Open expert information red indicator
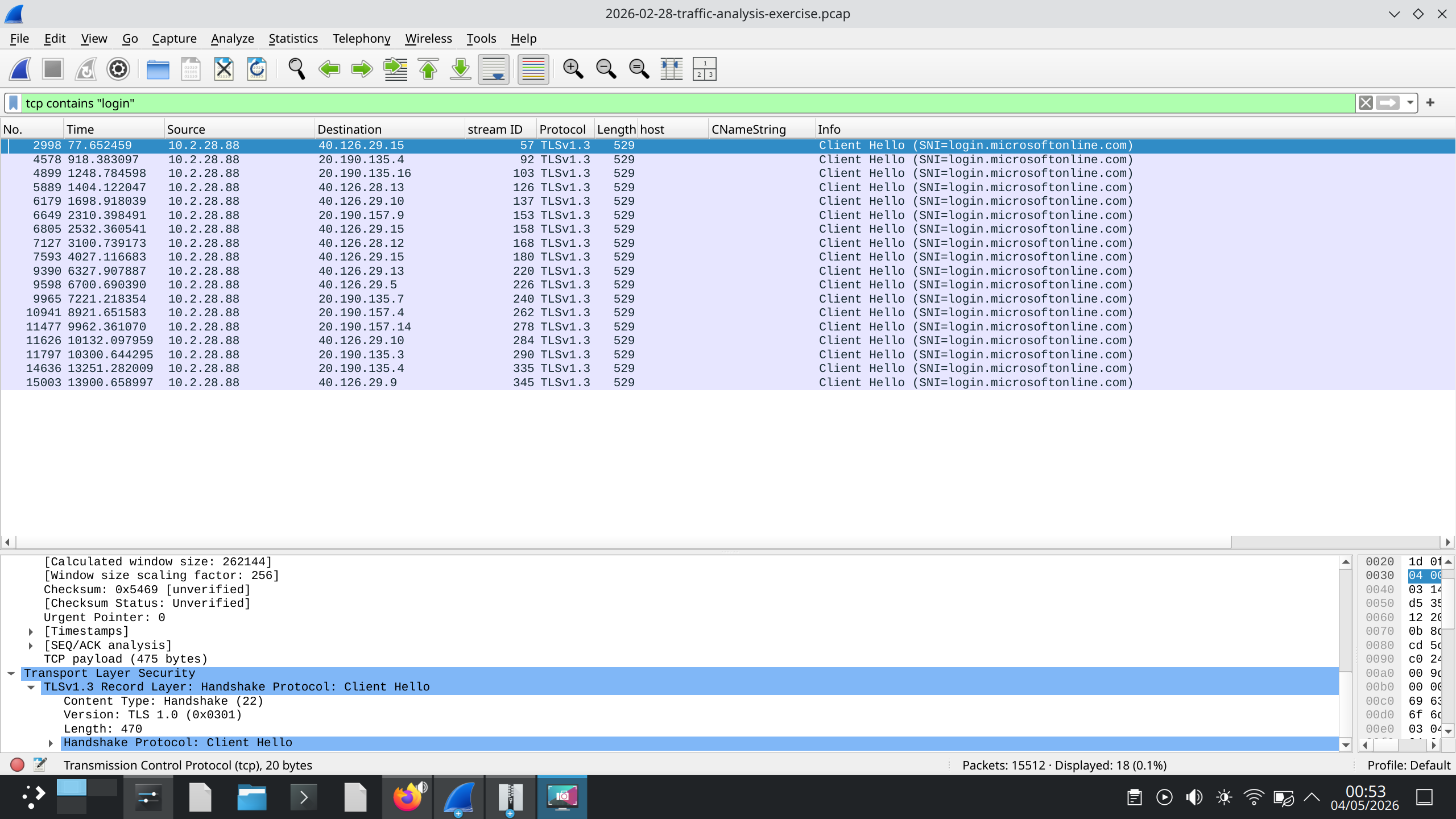 pyautogui.click(x=17, y=764)
